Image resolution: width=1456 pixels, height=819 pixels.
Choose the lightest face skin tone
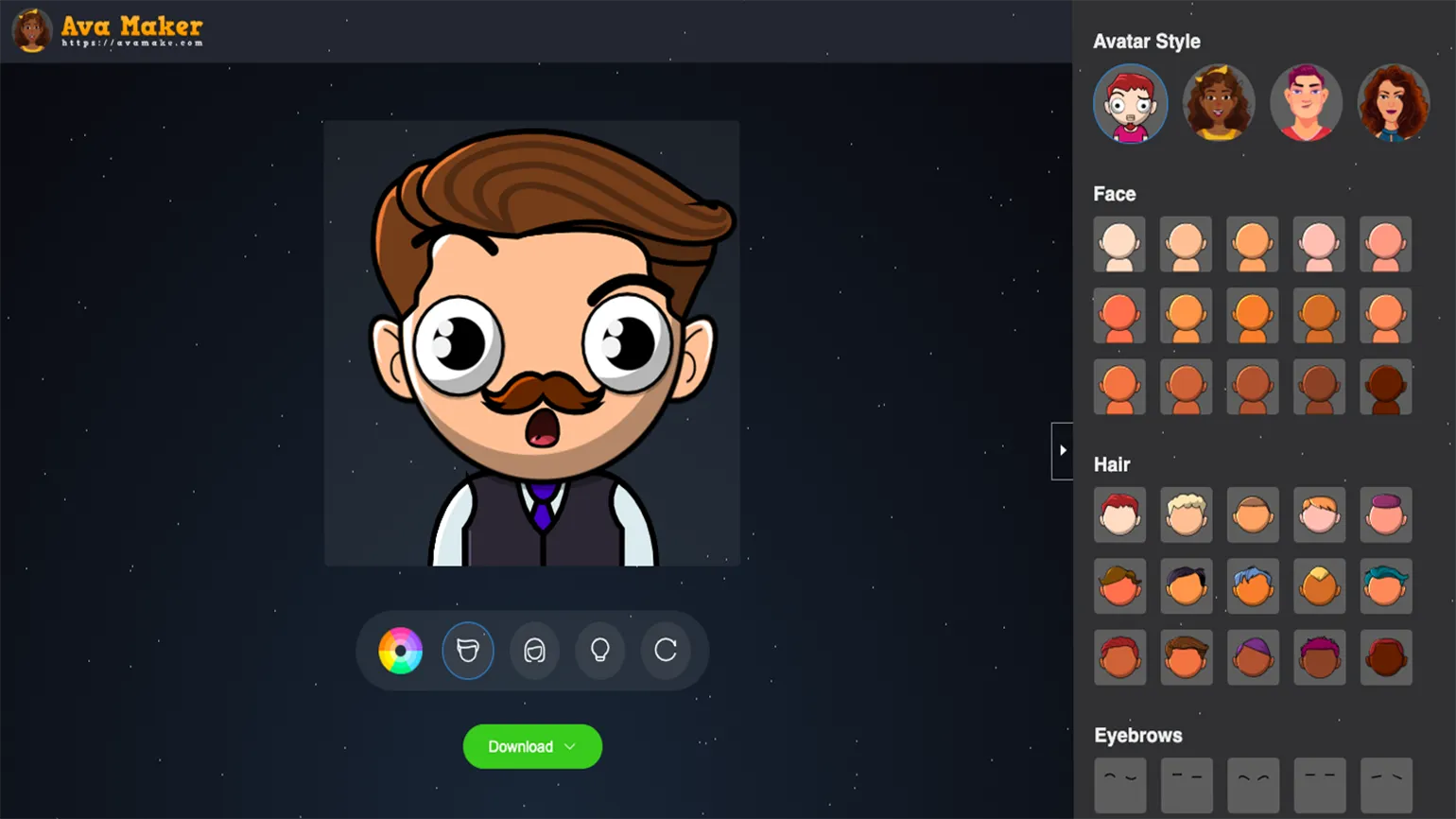[1119, 244]
